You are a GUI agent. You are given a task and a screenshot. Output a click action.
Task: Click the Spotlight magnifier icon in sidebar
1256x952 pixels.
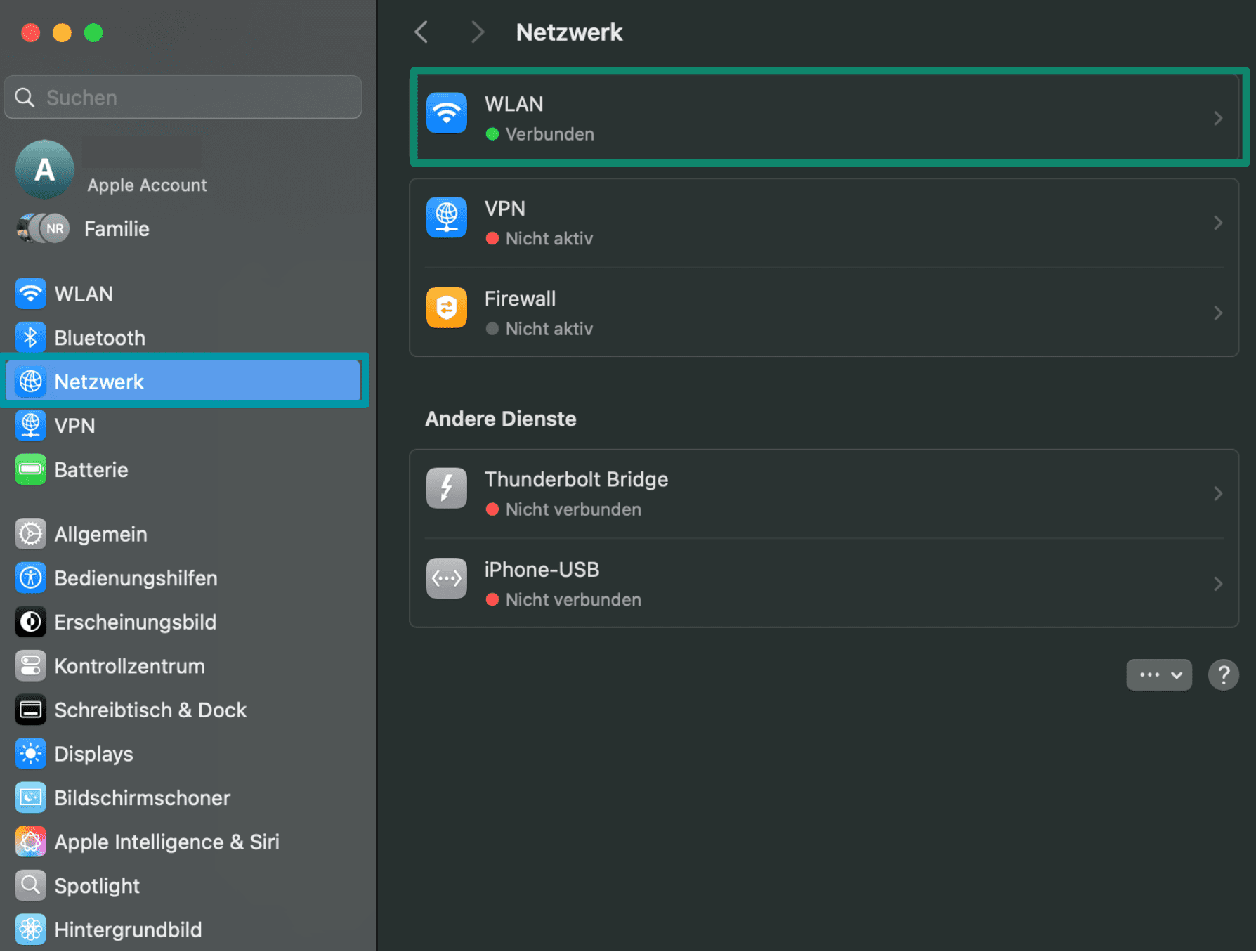[x=30, y=885]
